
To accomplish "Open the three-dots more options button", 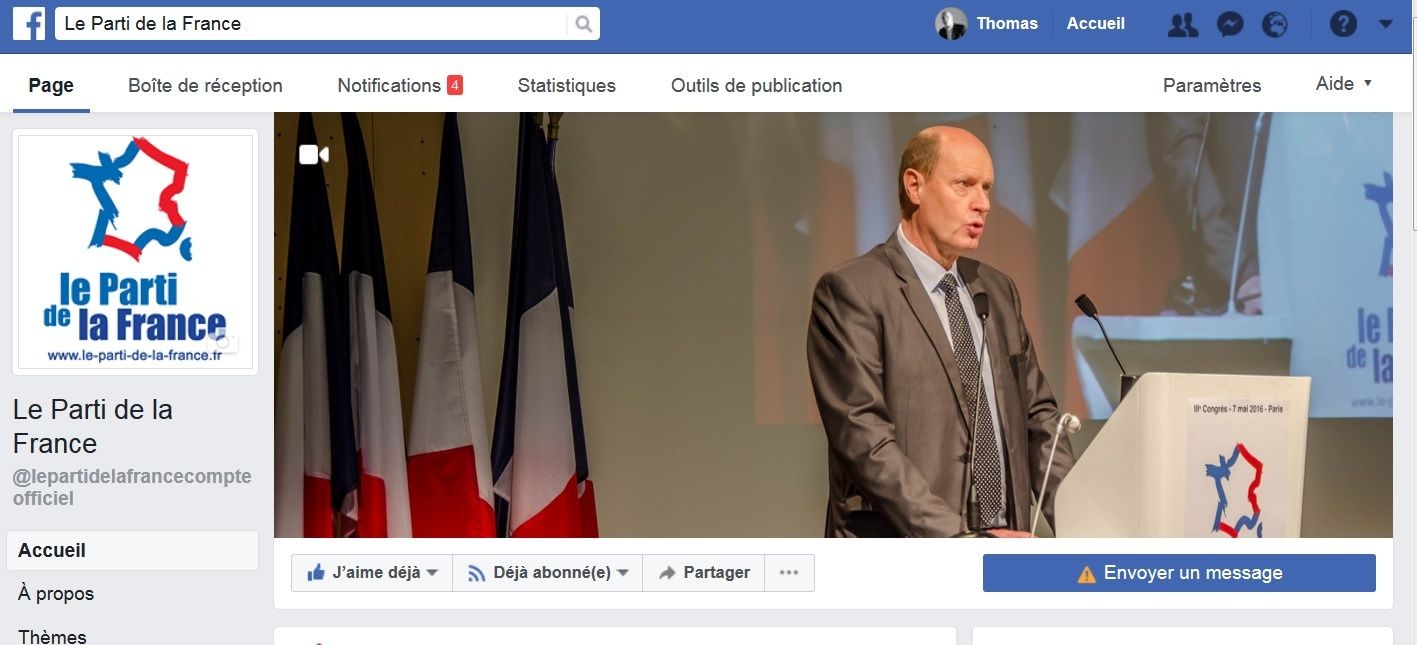I will tap(789, 573).
